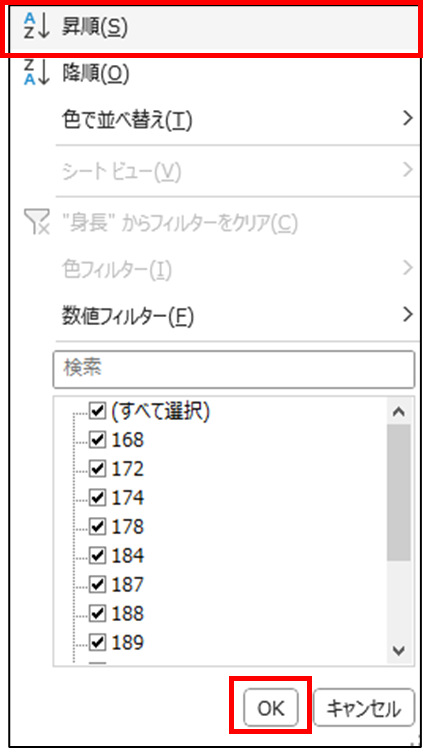Click the clear filter funnel icon
423x748 pixels.
click(x=36, y=223)
